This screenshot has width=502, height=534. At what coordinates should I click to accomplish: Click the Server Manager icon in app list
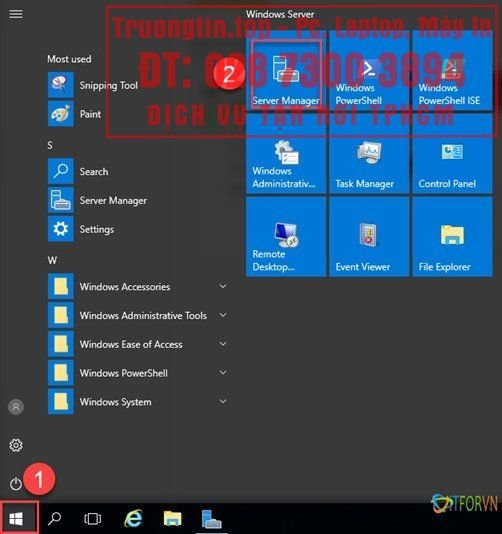[x=61, y=200]
